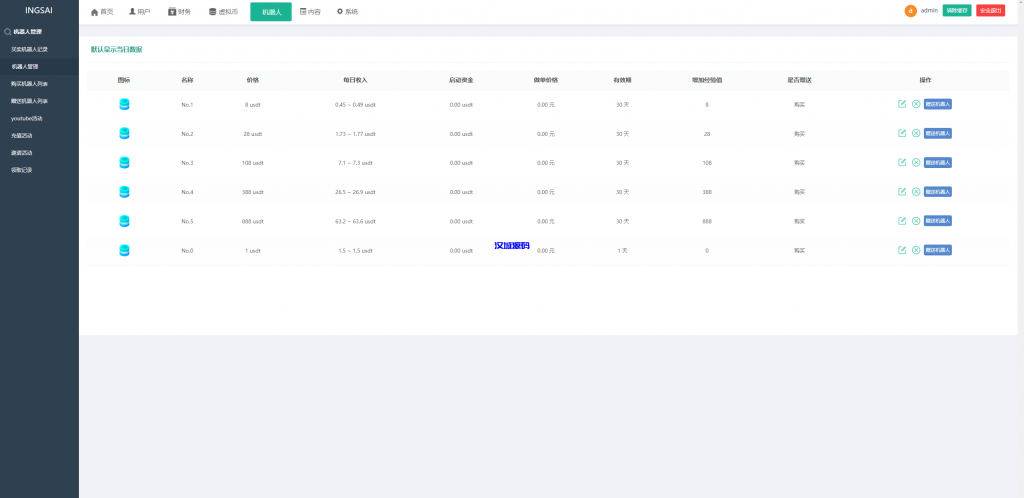Click the edit icon for robot No.5

(x=902, y=220)
